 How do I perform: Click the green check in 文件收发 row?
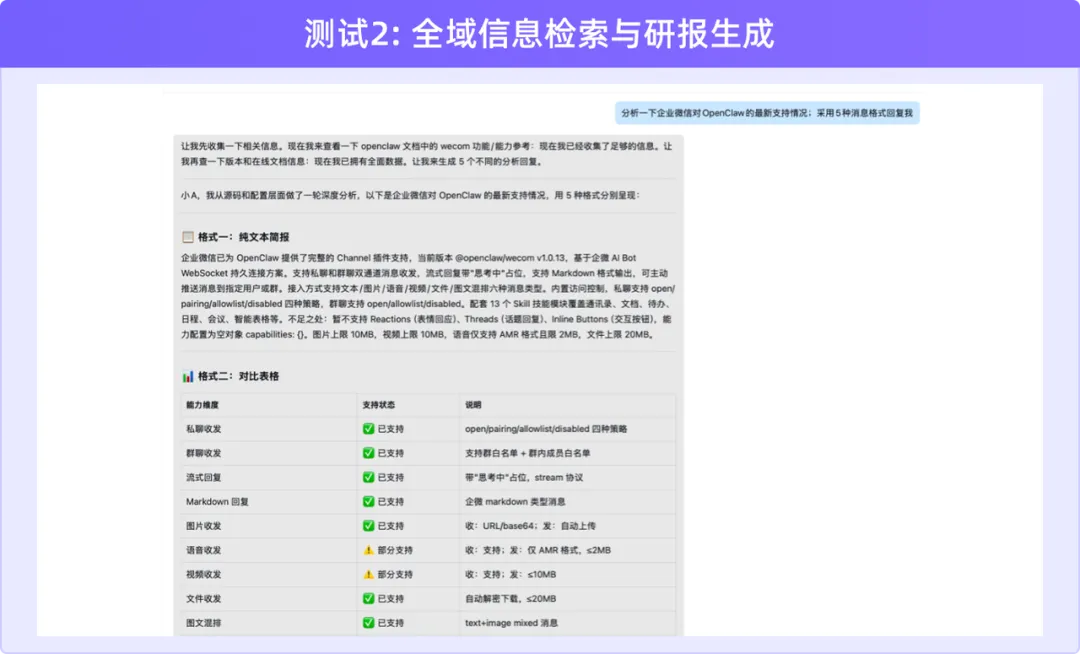tap(368, 598)
